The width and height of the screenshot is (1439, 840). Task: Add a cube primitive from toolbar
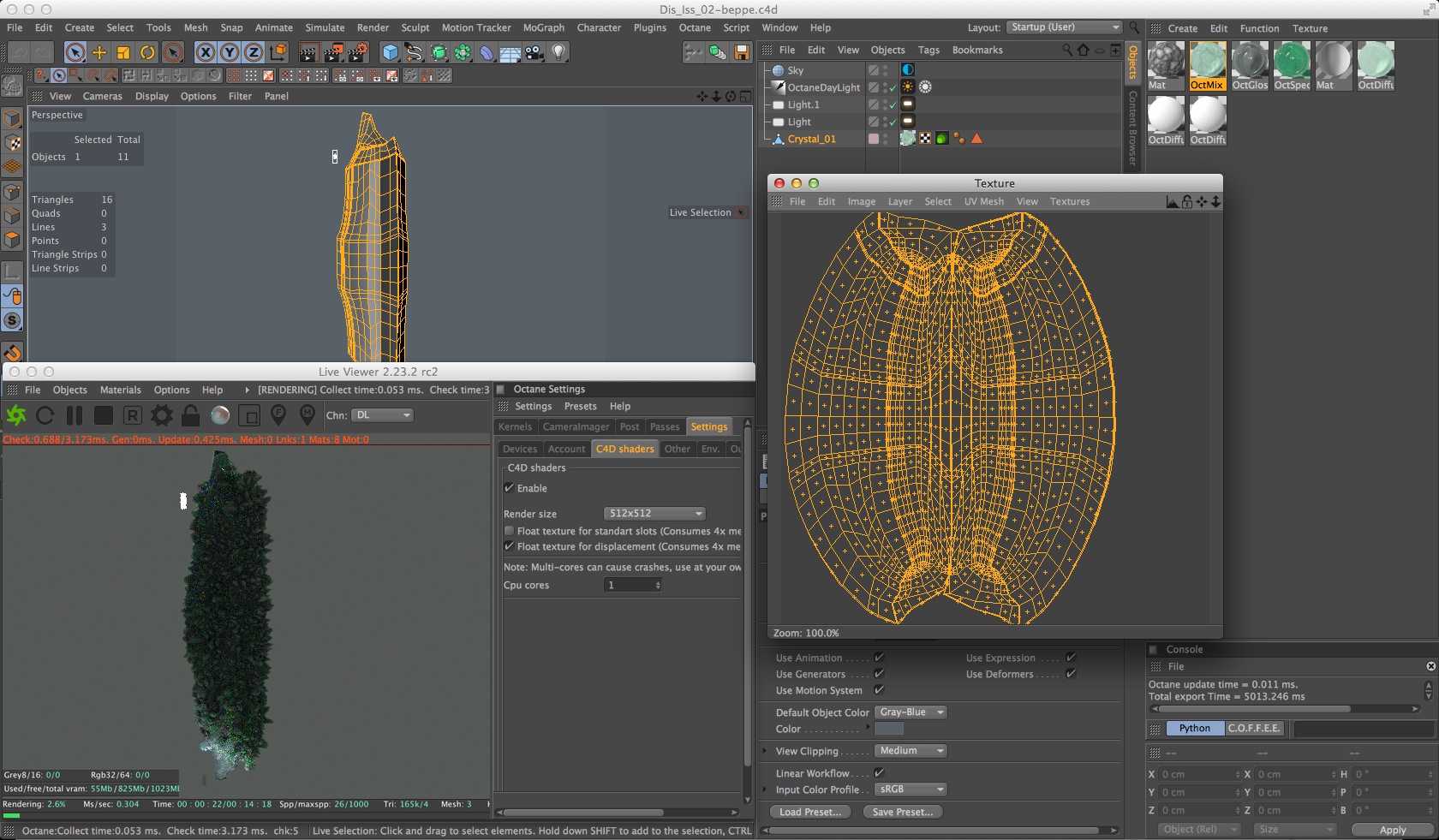(x=391, y=53)
